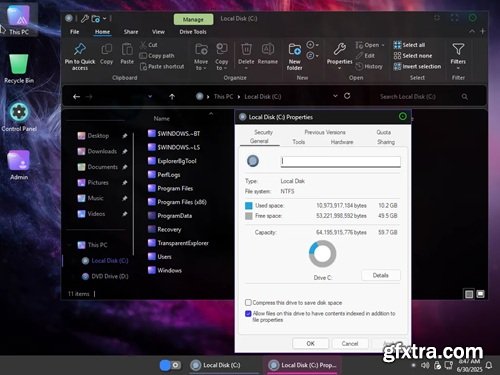
Task: Click Copy path in Clipboard group
Action: tap(157, 56)
